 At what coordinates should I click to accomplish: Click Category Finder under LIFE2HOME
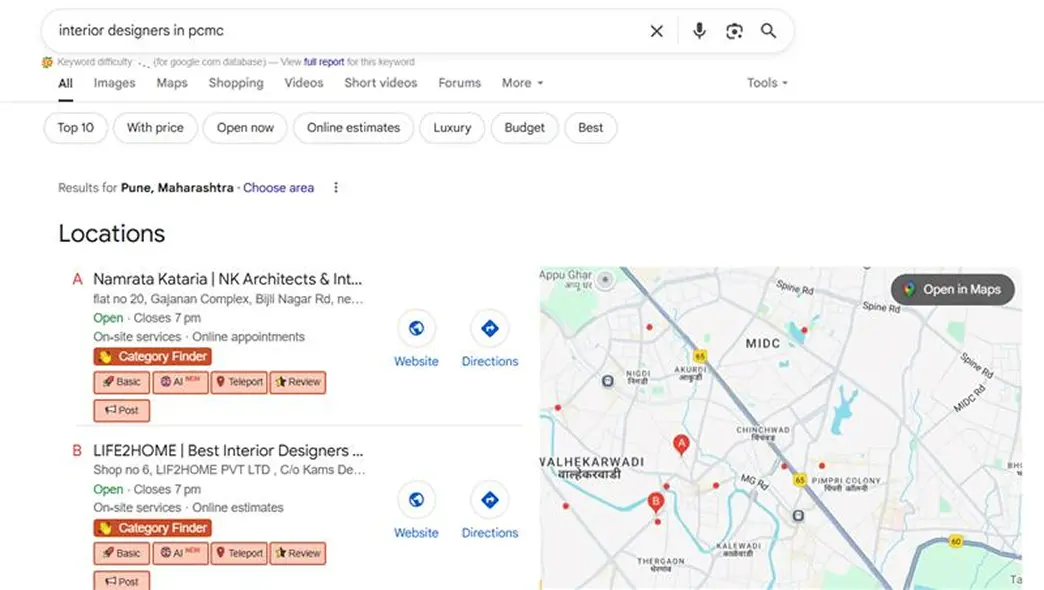point(152,528)
